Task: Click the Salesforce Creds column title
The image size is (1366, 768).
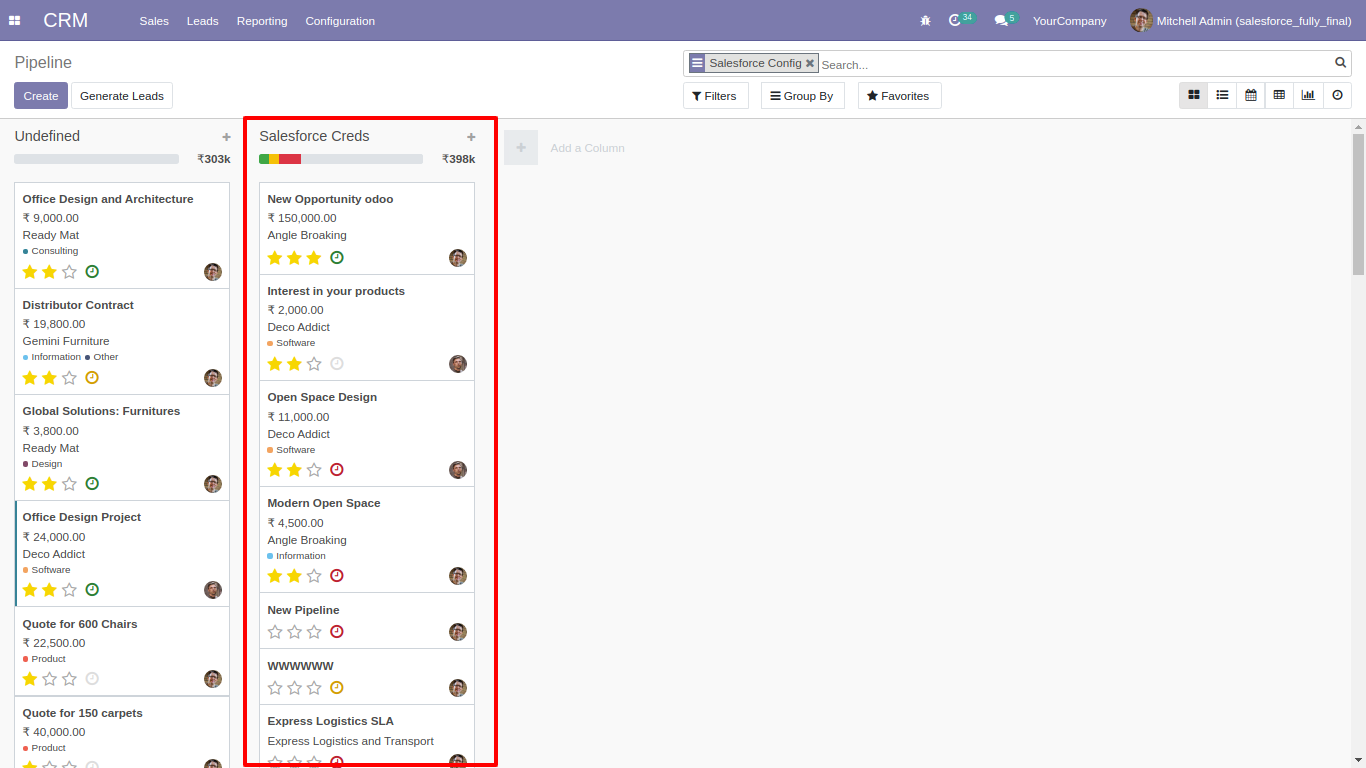Action: pos(314,136)
